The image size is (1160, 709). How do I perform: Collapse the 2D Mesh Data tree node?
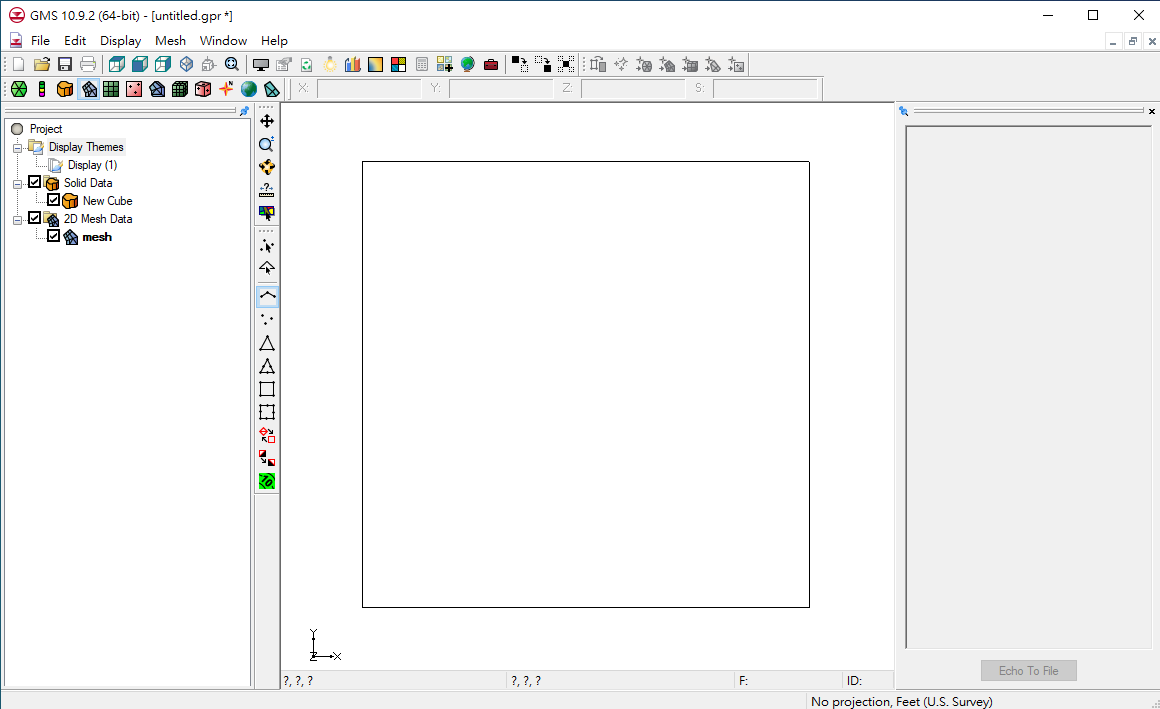coord(17,219)
